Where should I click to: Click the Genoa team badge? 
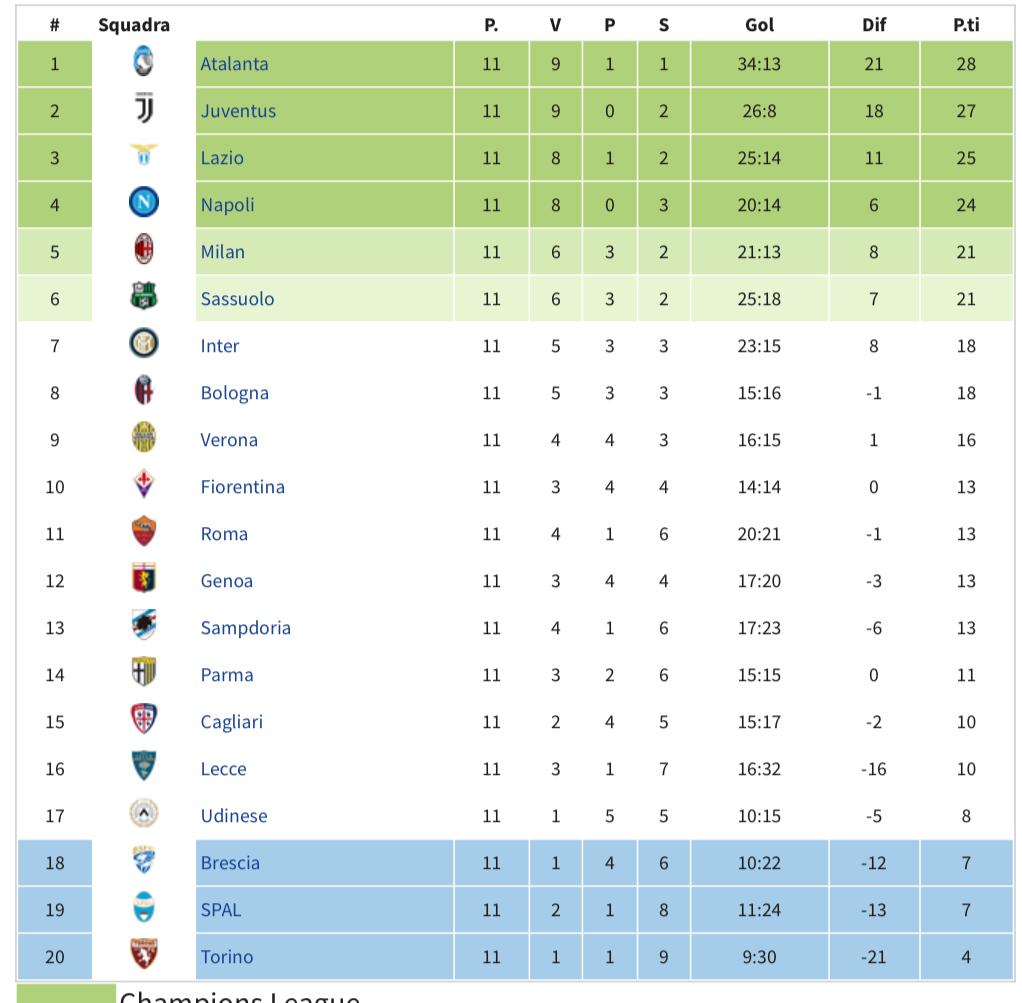click(x=144, y=580)
